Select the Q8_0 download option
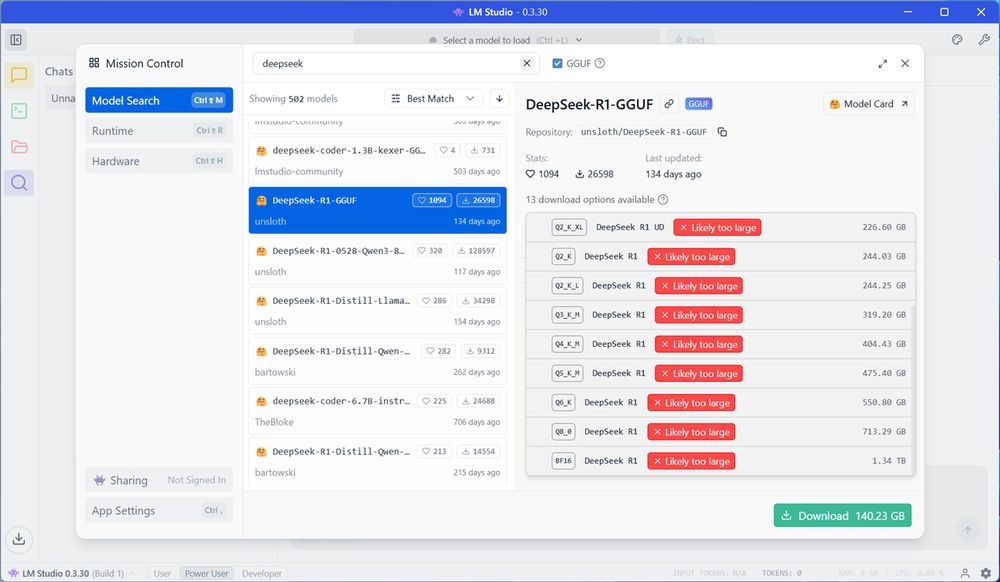Screen dimensions: 1000x582 coord(720,432)
